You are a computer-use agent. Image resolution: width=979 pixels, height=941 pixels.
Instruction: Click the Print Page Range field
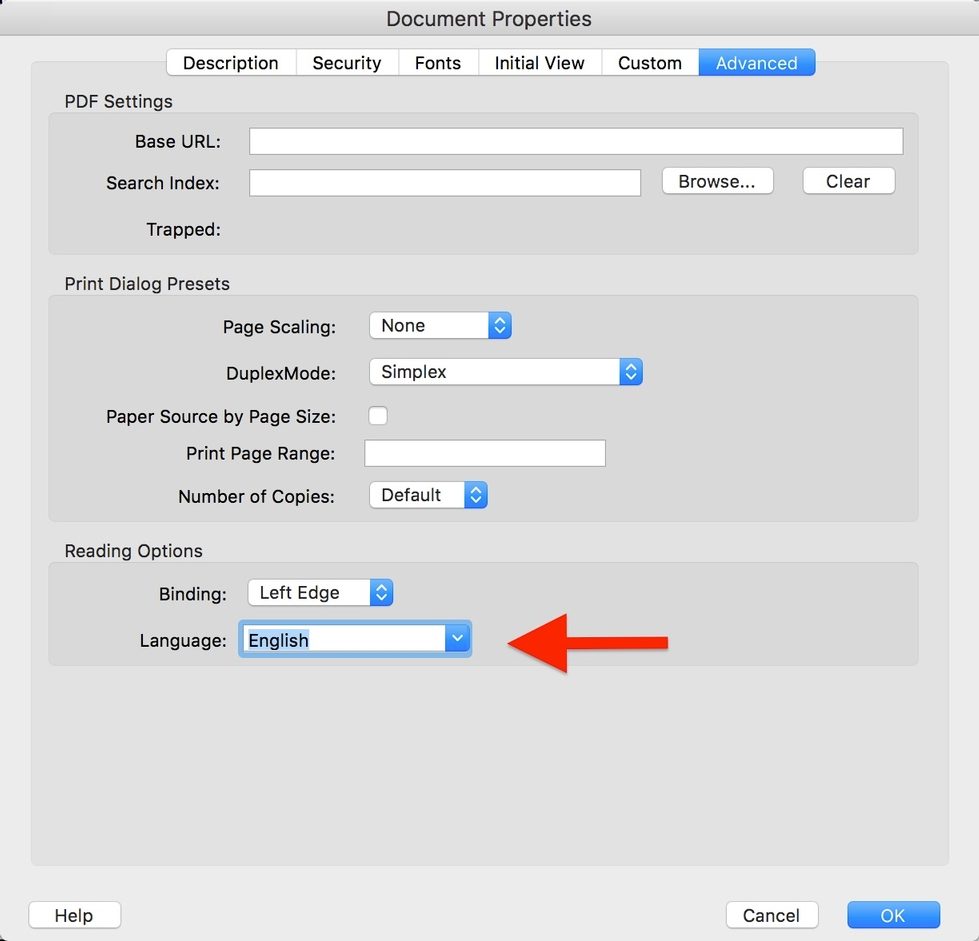485,453
